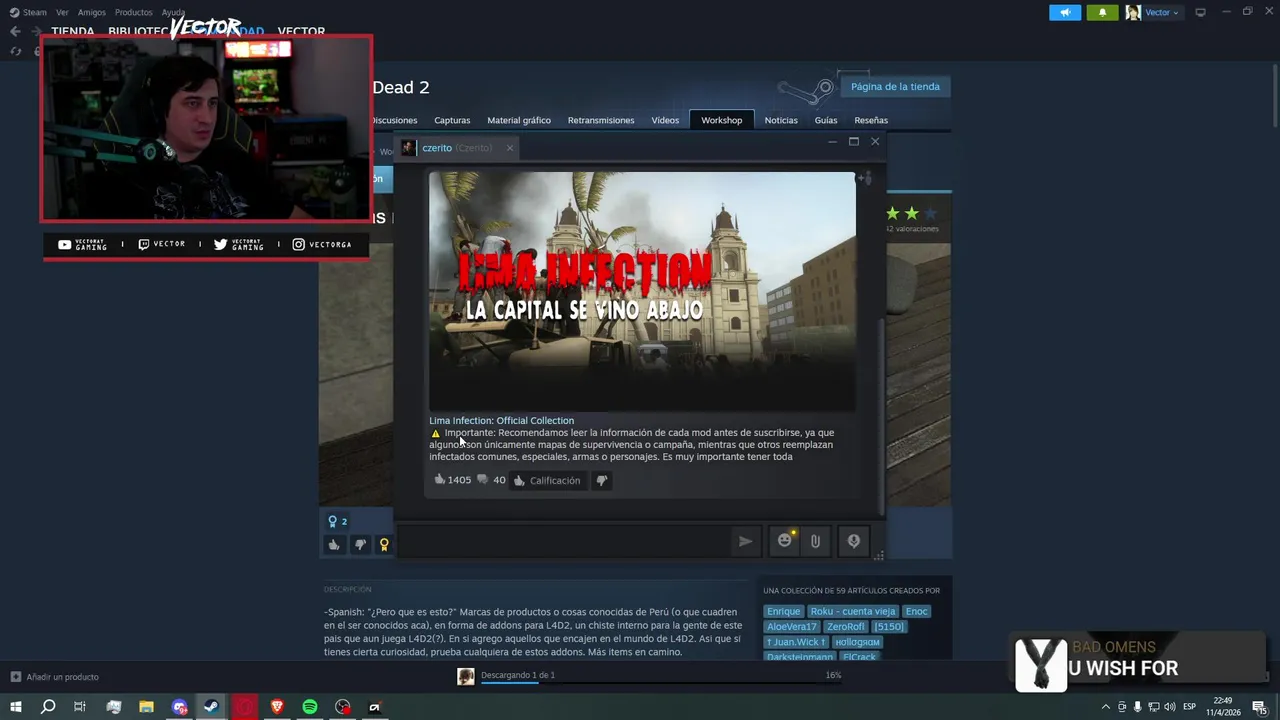
Task: Click the chat window scrollbar
Action: [881, 415]
